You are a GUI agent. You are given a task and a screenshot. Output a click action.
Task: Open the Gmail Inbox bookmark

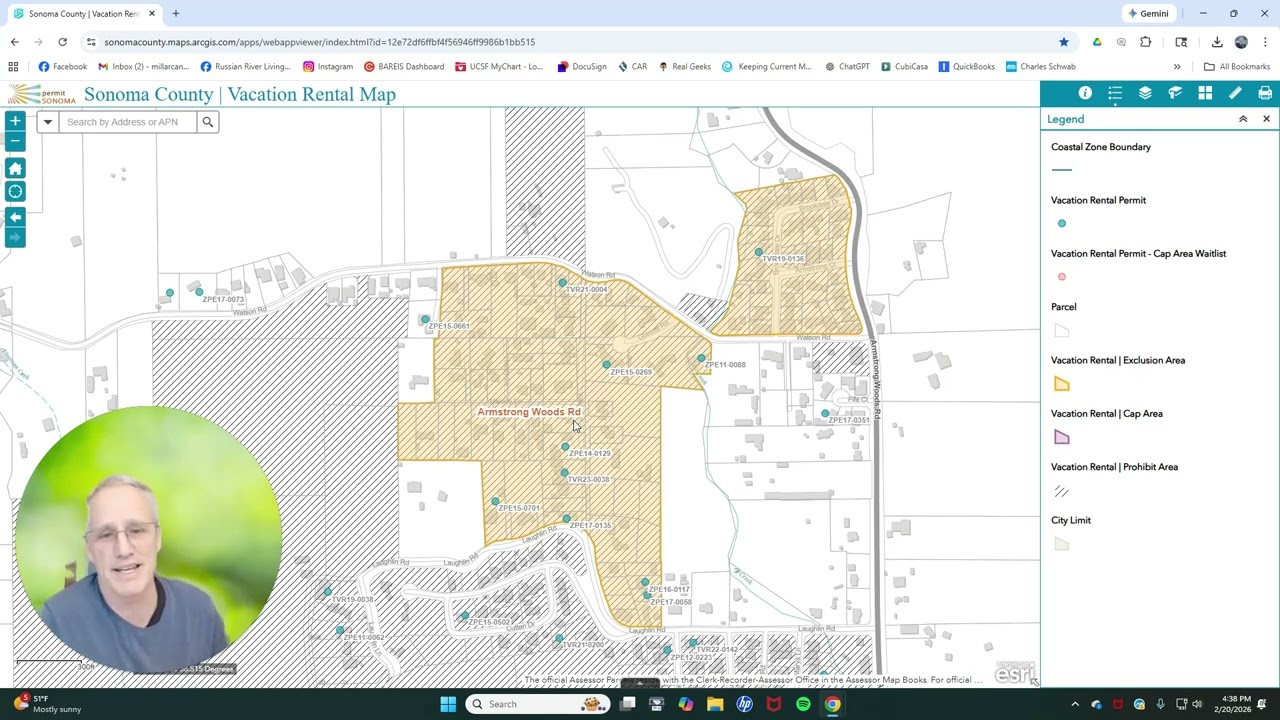143,67
